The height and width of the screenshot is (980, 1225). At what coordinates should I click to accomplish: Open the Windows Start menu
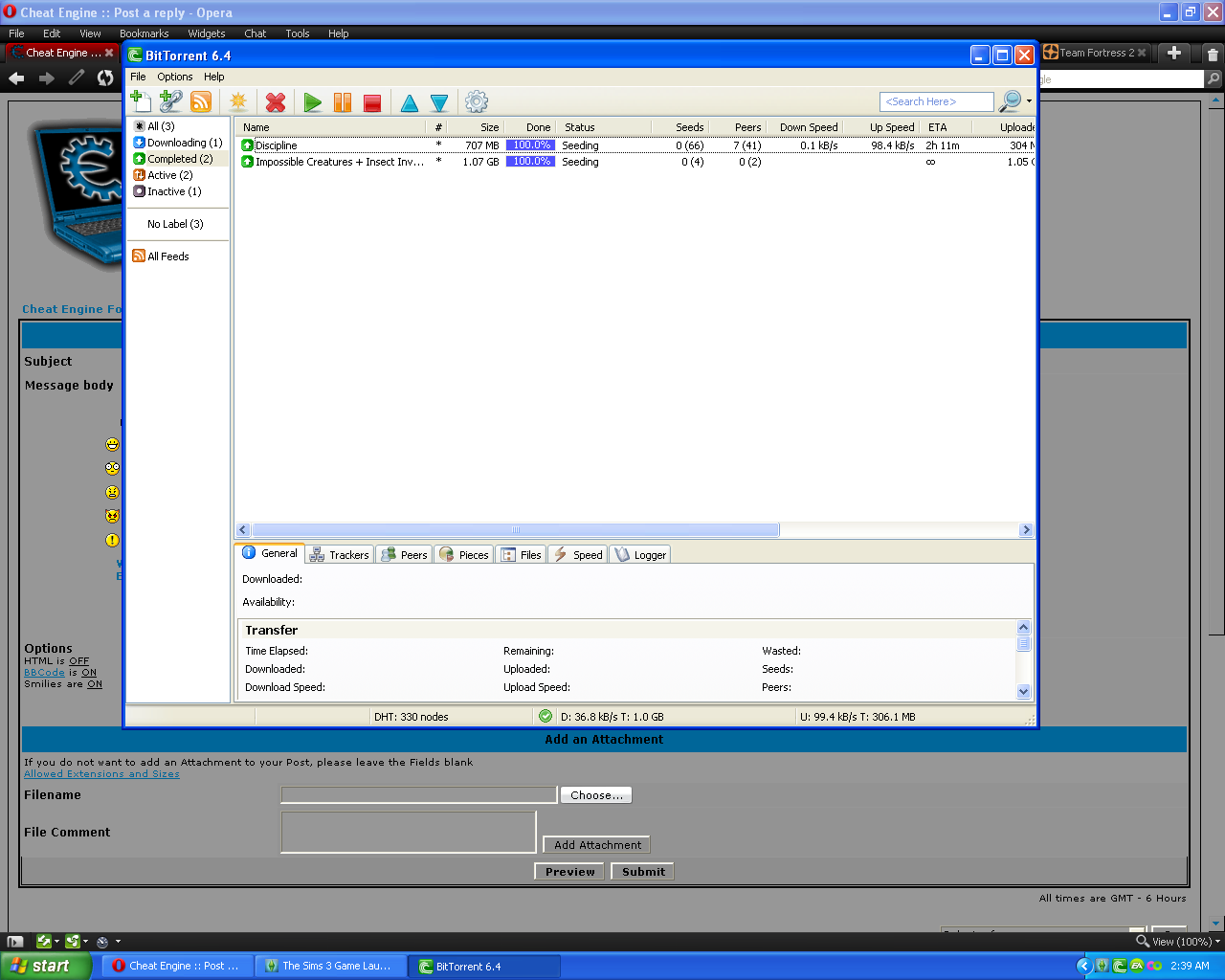pyautogui.click(x=45, y=966)
